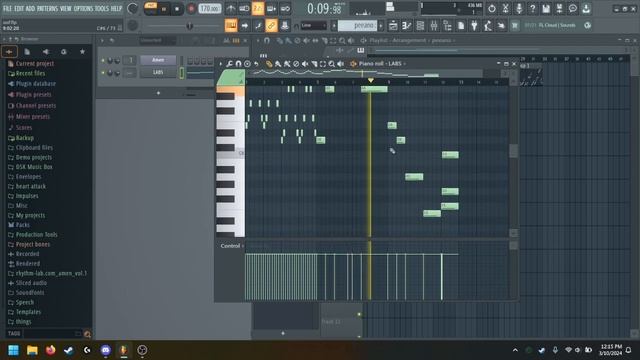The height and width of the screenshot is (360, 640).
Task: Toggle Pat/Song mode switch
Action: [x=151, y=8]
